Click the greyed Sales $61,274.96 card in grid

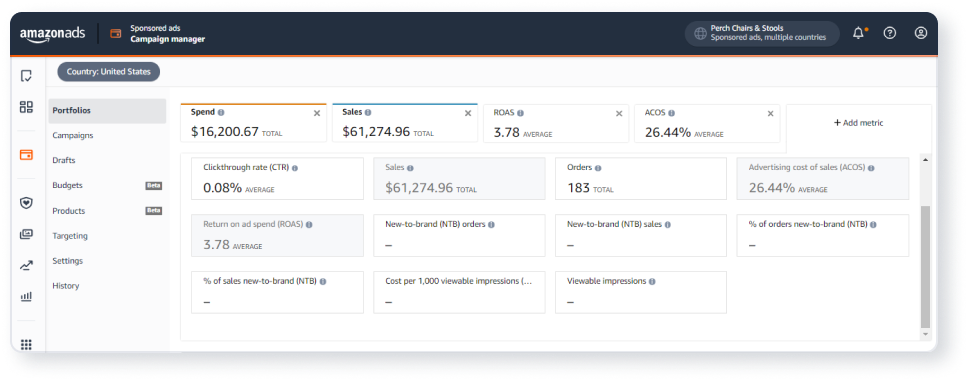[x=459, y=178]
